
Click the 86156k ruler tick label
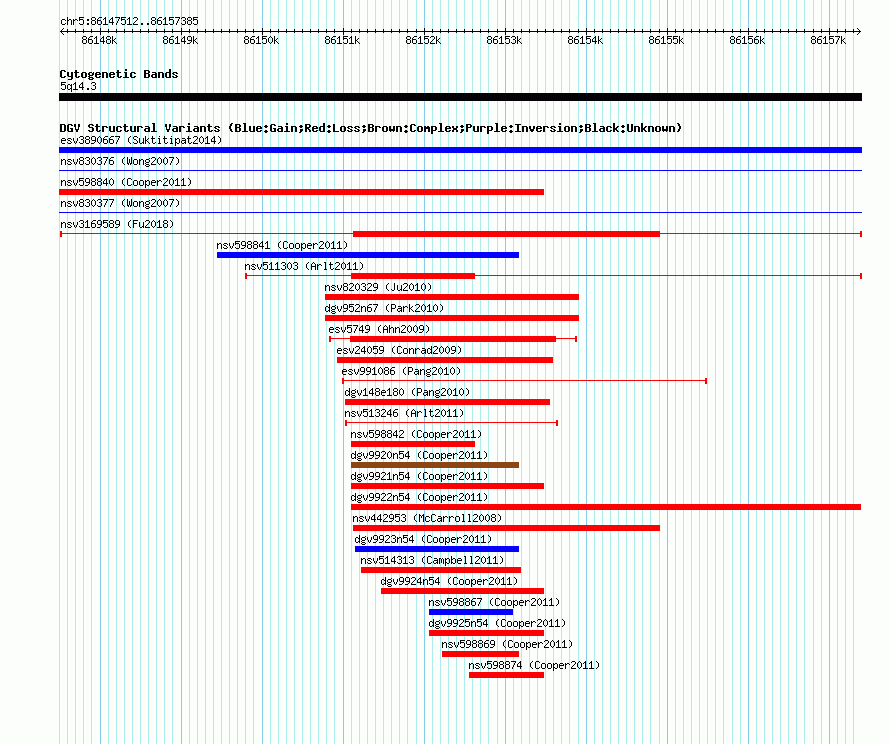747,40
